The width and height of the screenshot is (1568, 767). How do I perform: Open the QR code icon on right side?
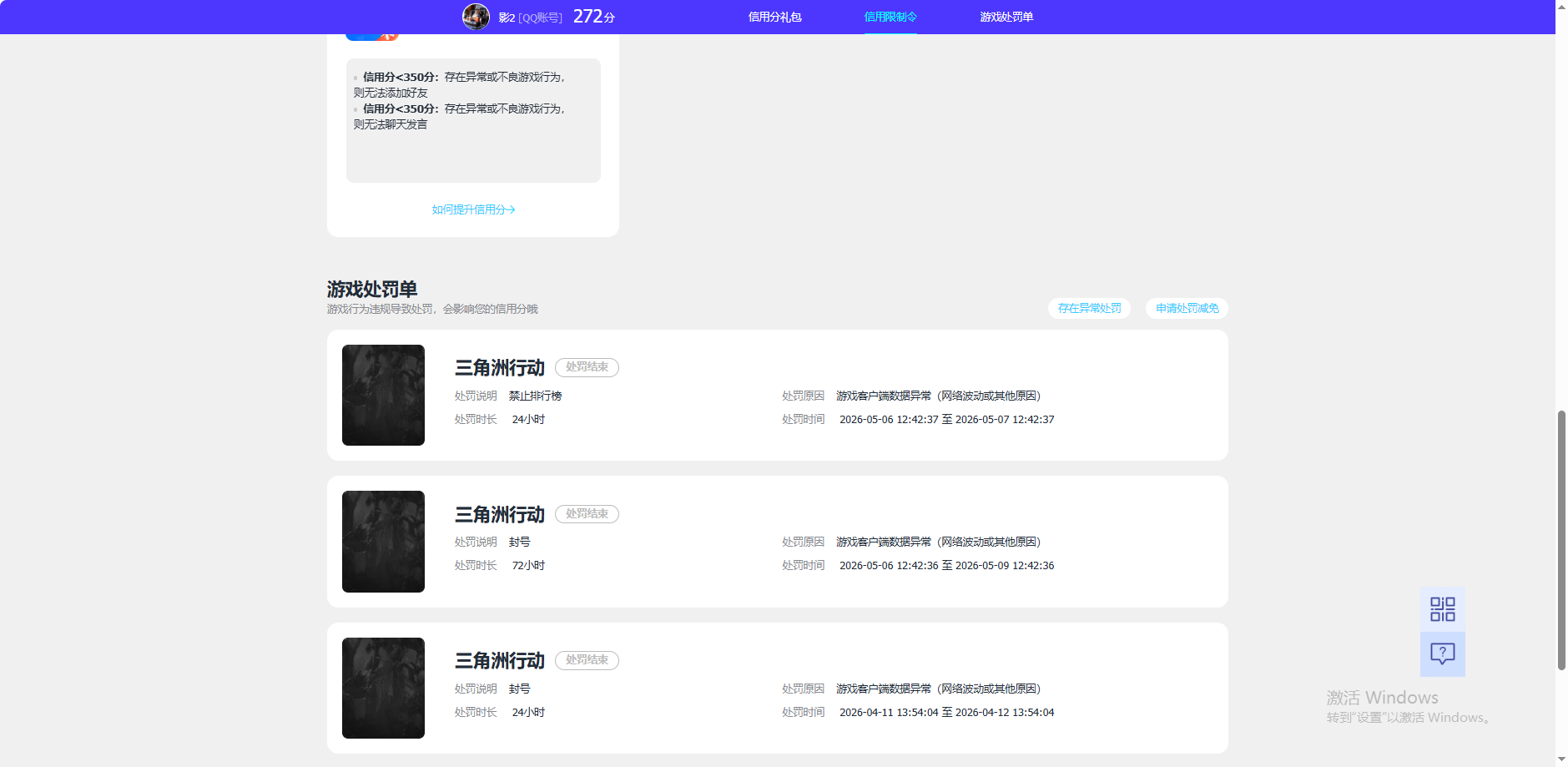point(1442,609)
